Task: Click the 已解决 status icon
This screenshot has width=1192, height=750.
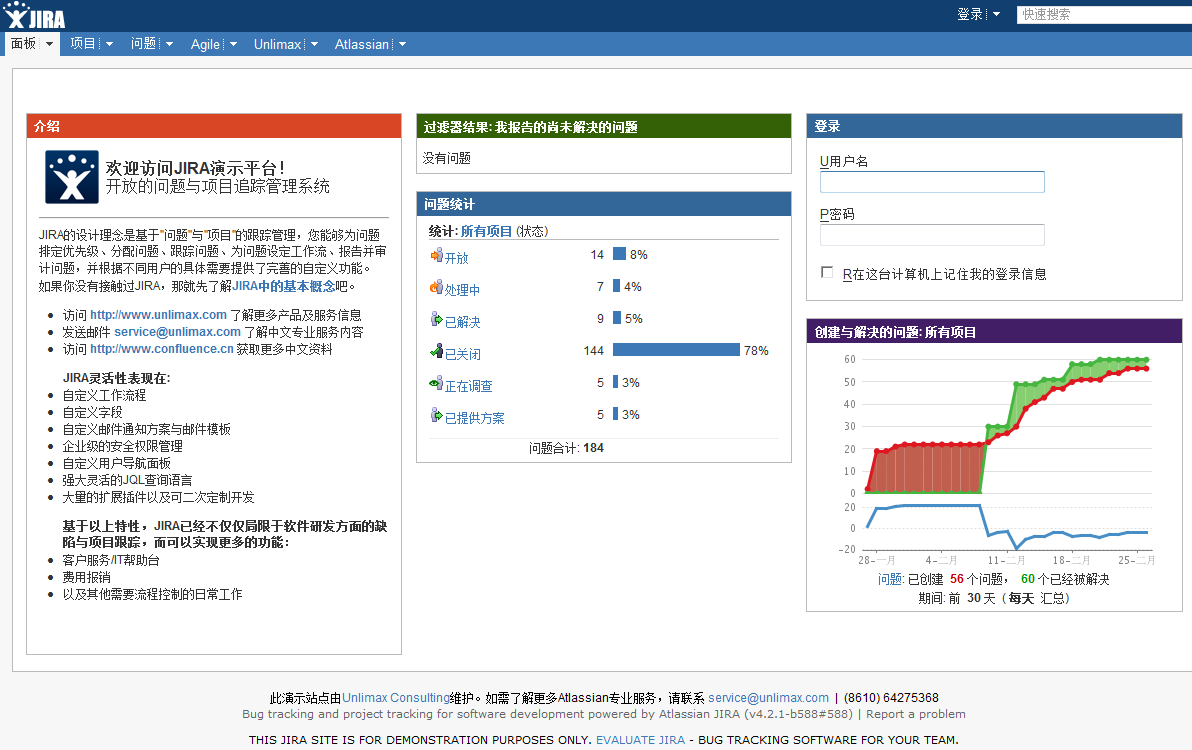Action: (436, 320)
